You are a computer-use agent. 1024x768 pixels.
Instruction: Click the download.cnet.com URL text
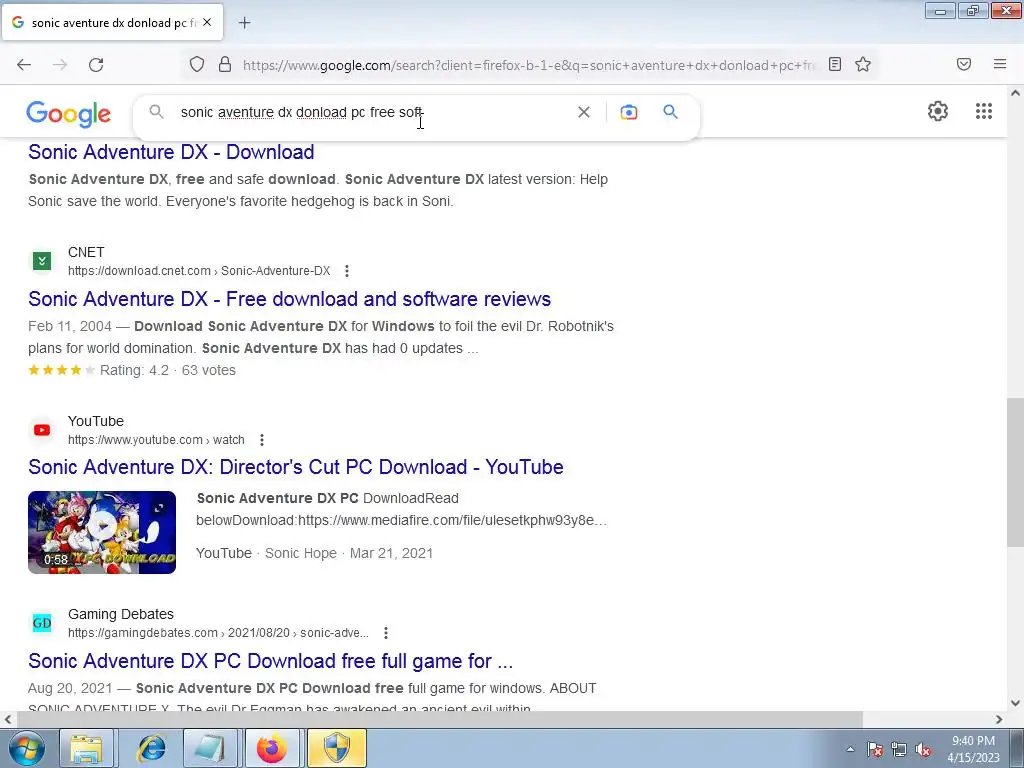click(199, 270)
